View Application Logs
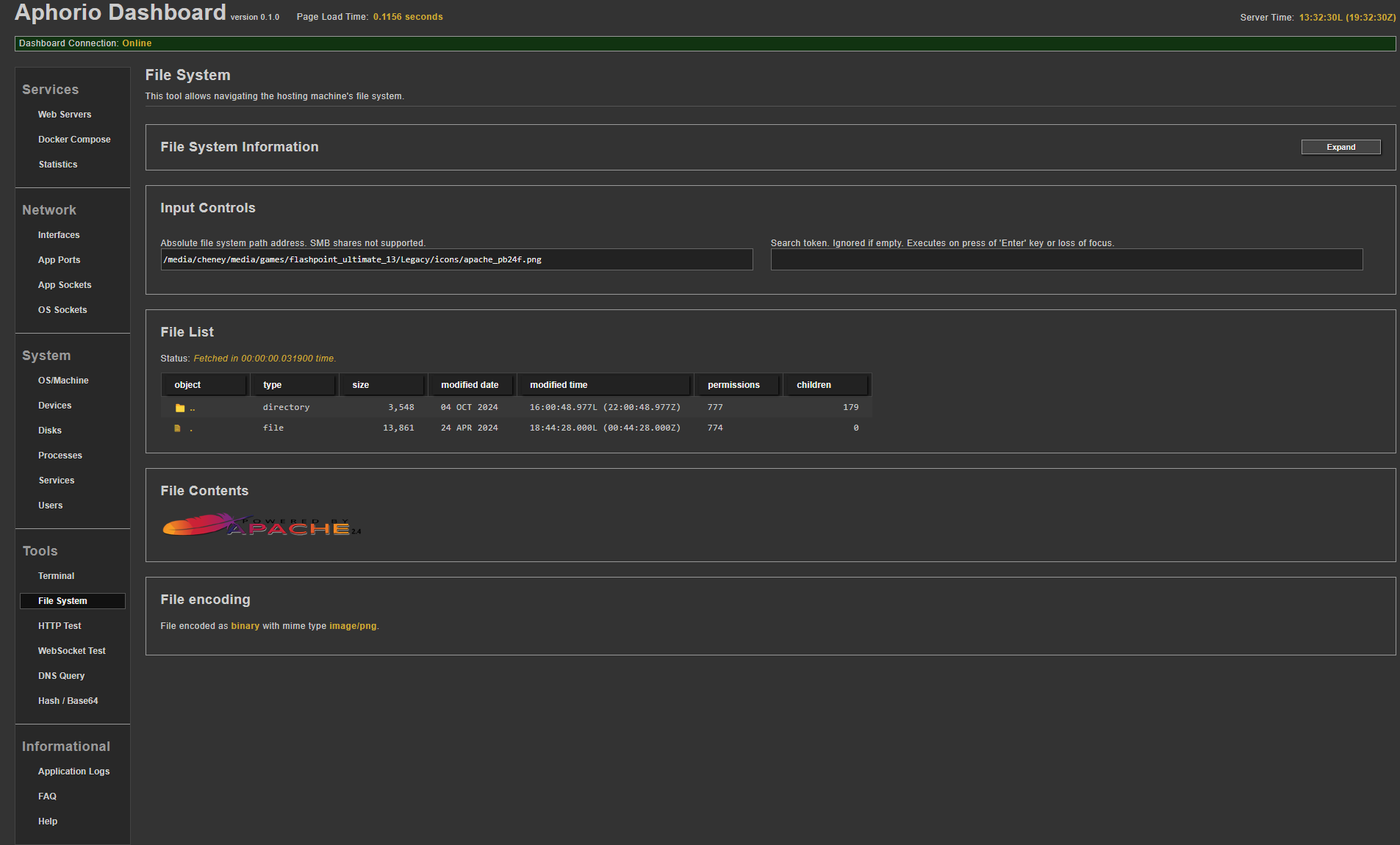The height and width of the screenshot is (845, 1400). click(73, 772)
